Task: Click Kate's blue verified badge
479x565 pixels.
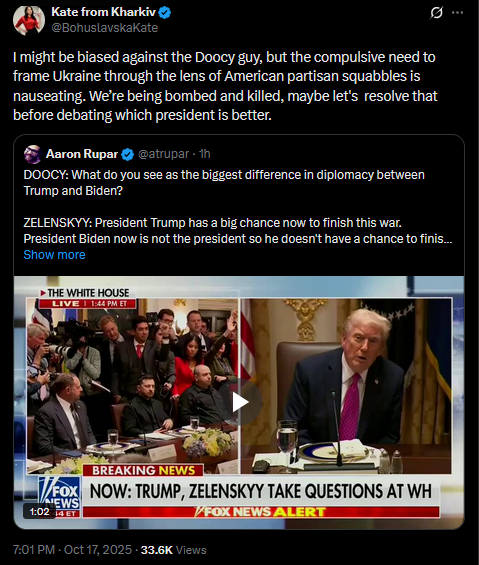Action: 165,13
